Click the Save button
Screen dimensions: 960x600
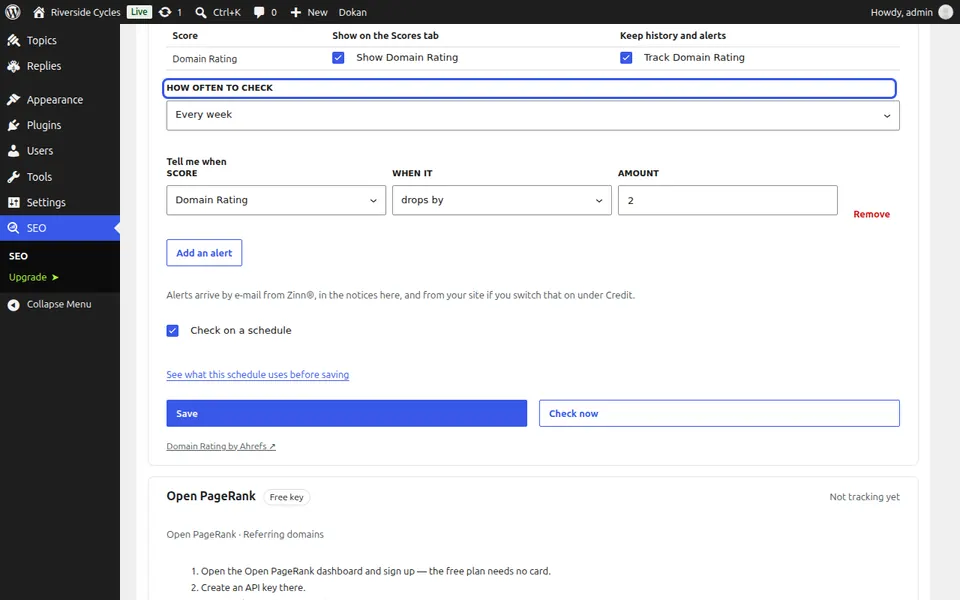click(x=347, y=413)
